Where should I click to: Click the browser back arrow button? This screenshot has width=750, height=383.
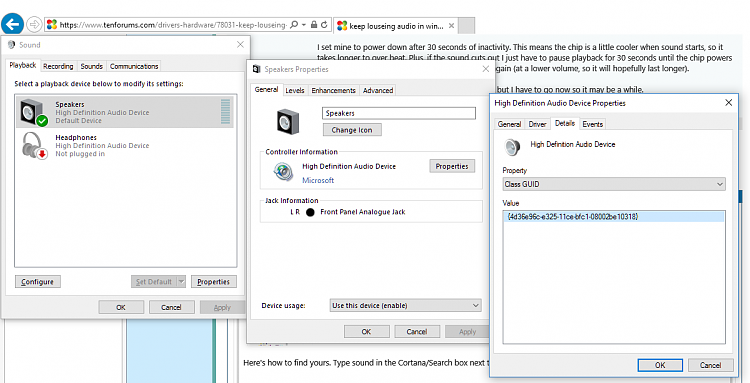pyautogui.click(x=12, y=23)
